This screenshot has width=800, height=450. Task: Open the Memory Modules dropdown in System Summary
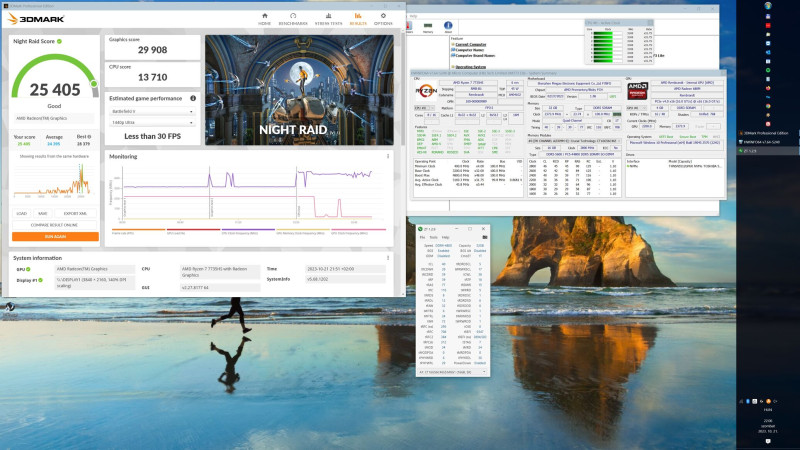(x=574, y=141)
